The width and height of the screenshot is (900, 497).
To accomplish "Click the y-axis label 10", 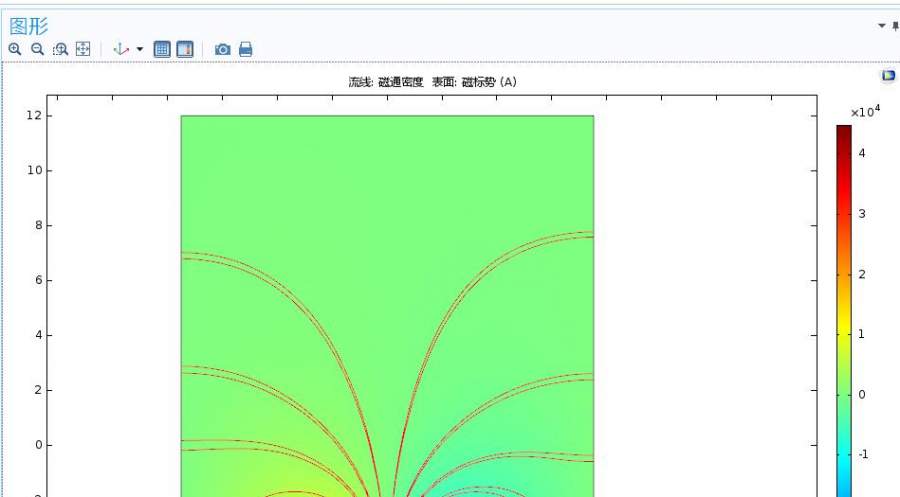I will point(34,170).
